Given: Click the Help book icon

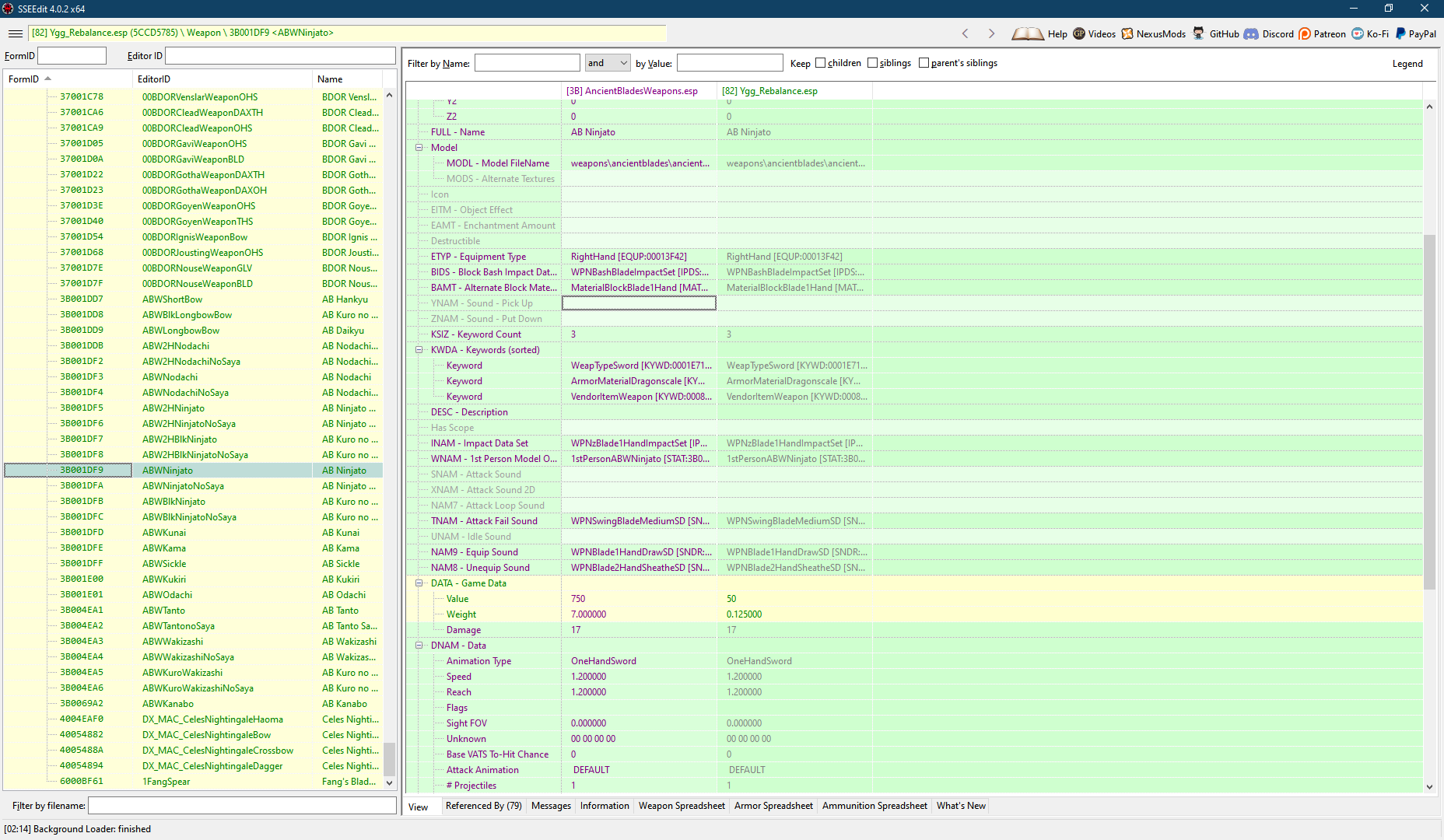Looking at the screenshot, I should coord(1027,33).
